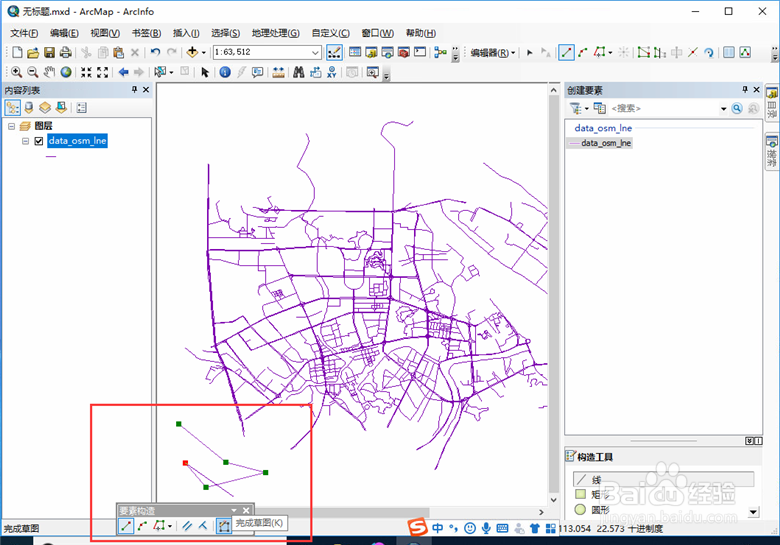Select End Point Arc Segment tool
The height and width of the screenshot is (545, 780).
pyautogui.click(x=583, y=52)
